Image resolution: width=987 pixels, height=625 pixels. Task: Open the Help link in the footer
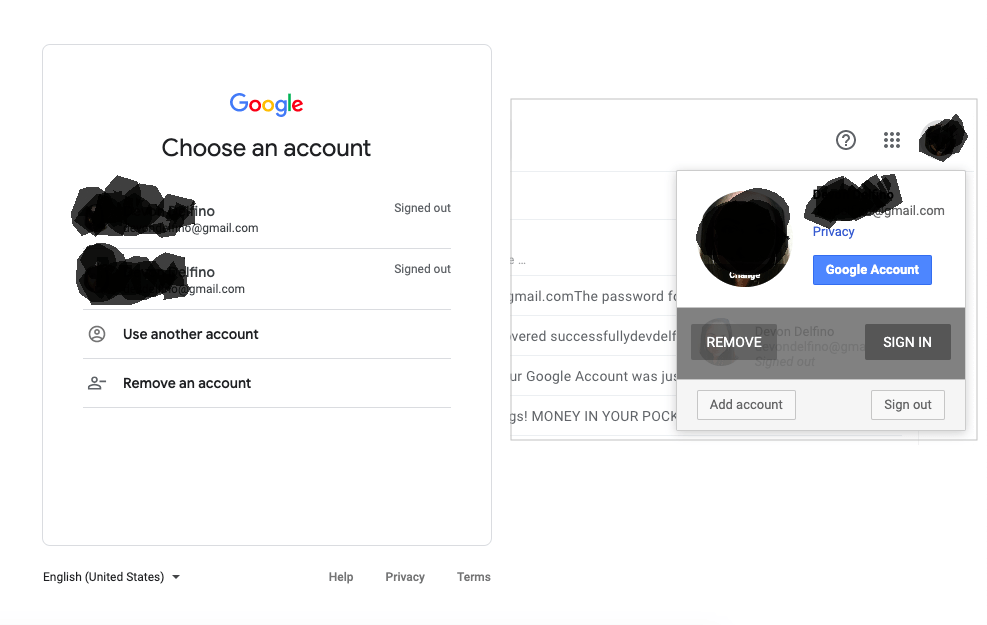[340, 577]
